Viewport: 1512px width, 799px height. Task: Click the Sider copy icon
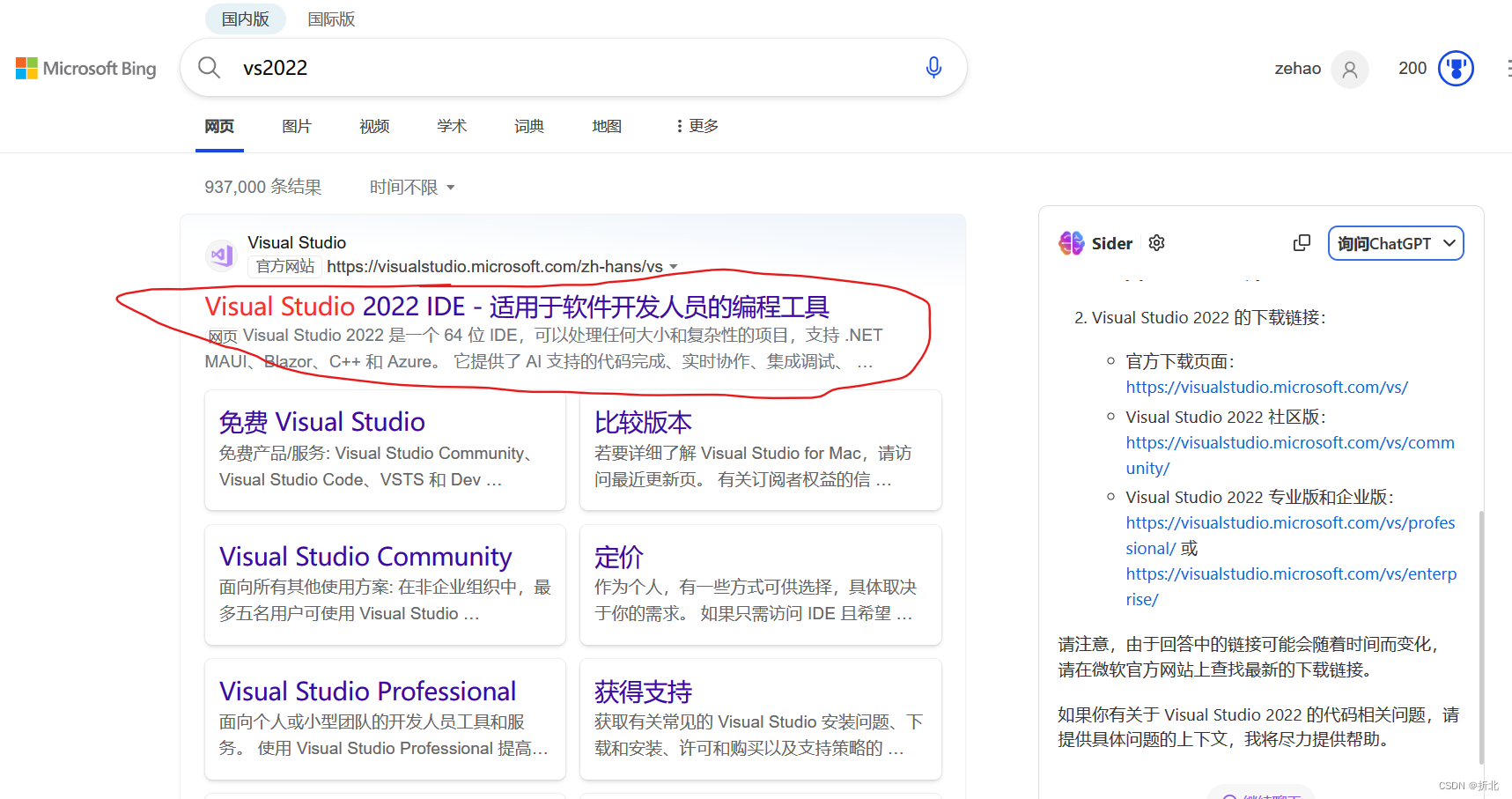1302,243
